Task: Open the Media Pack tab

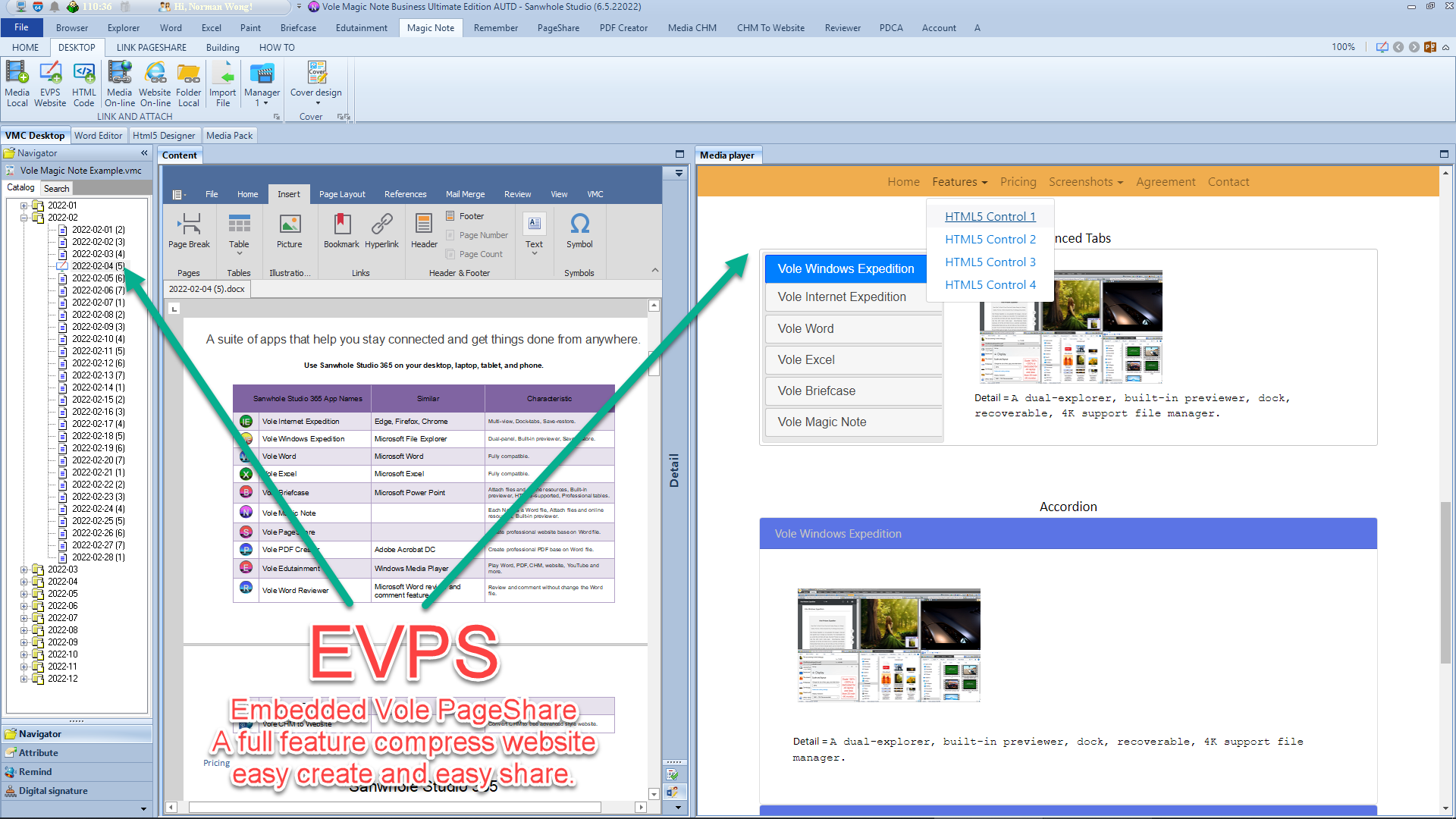Action: click(x=229, y=136)
